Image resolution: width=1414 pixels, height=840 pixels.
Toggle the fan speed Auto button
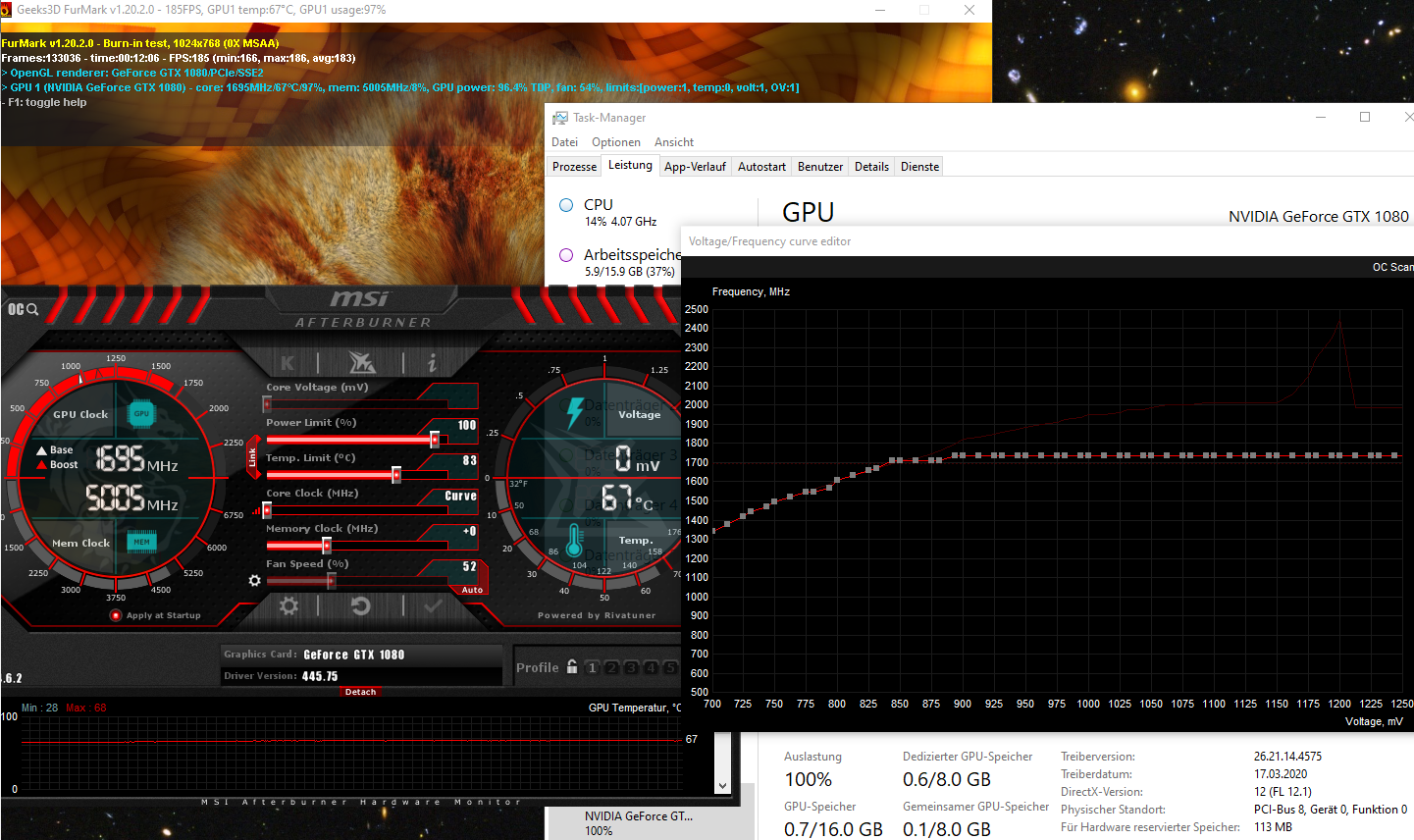tap(472, 590)
